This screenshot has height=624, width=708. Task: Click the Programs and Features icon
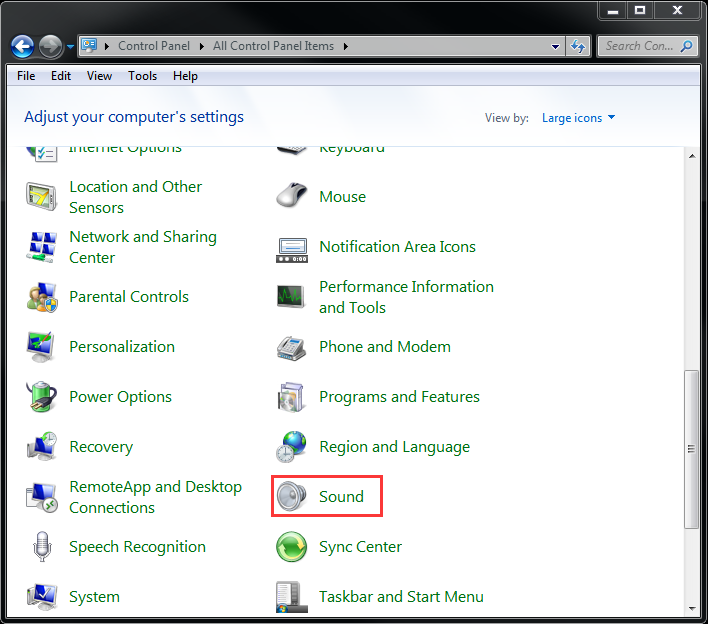(291, 397)
